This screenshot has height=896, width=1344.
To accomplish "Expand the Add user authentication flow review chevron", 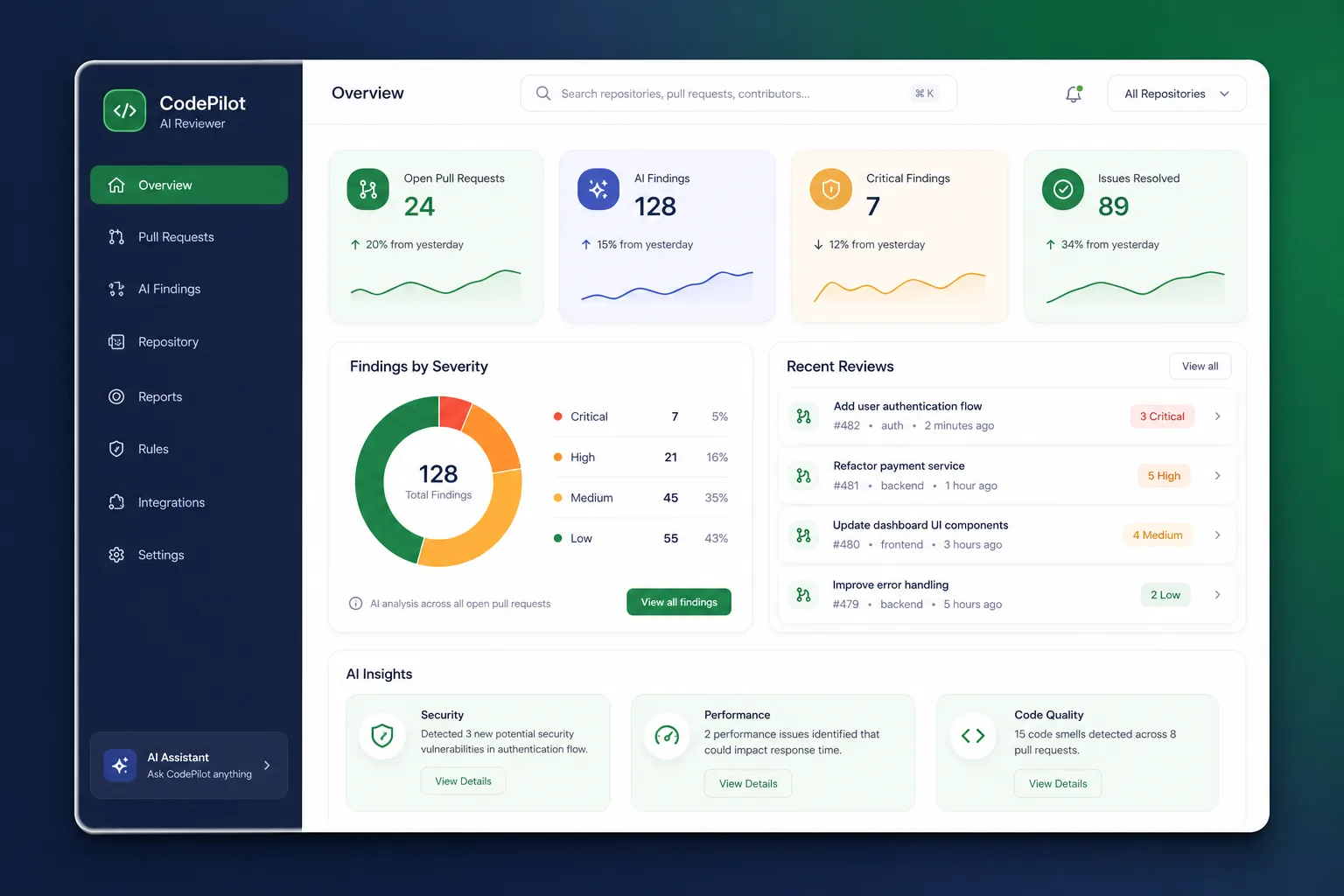I will tap(1217, 416).
